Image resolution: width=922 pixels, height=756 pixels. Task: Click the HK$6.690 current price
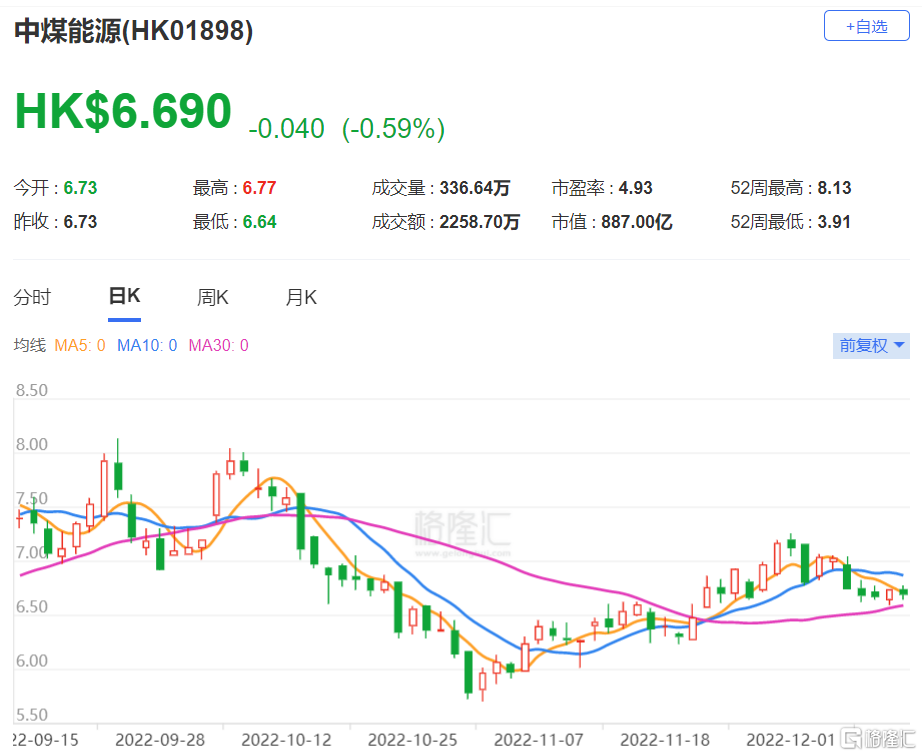pyautogui.click(x=123, y=111)
